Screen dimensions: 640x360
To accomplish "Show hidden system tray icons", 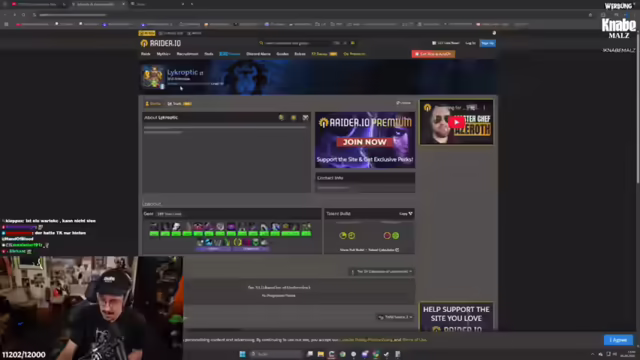I will click(x=593, y=354).
